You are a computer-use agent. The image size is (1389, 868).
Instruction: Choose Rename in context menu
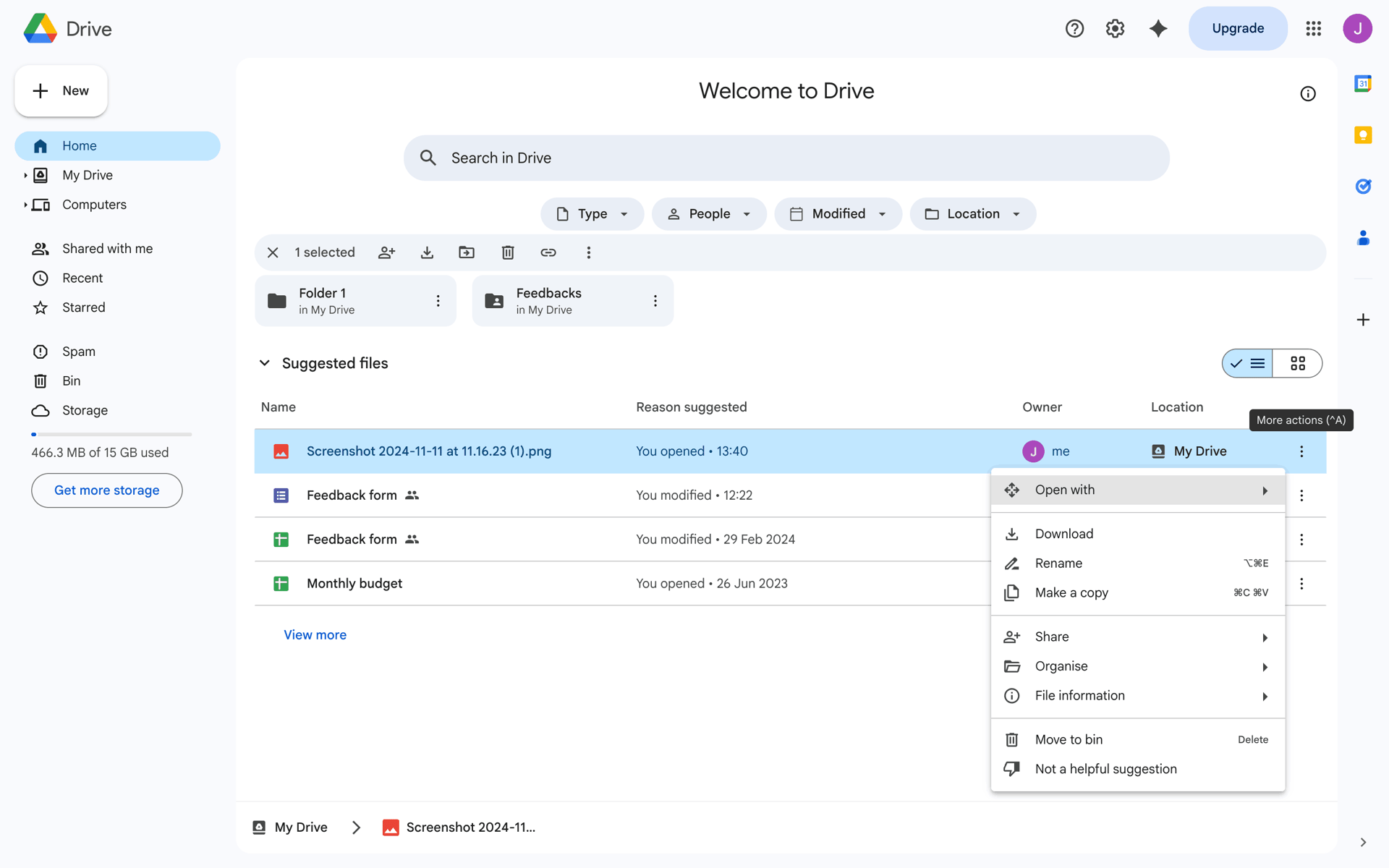(1138, 563)
